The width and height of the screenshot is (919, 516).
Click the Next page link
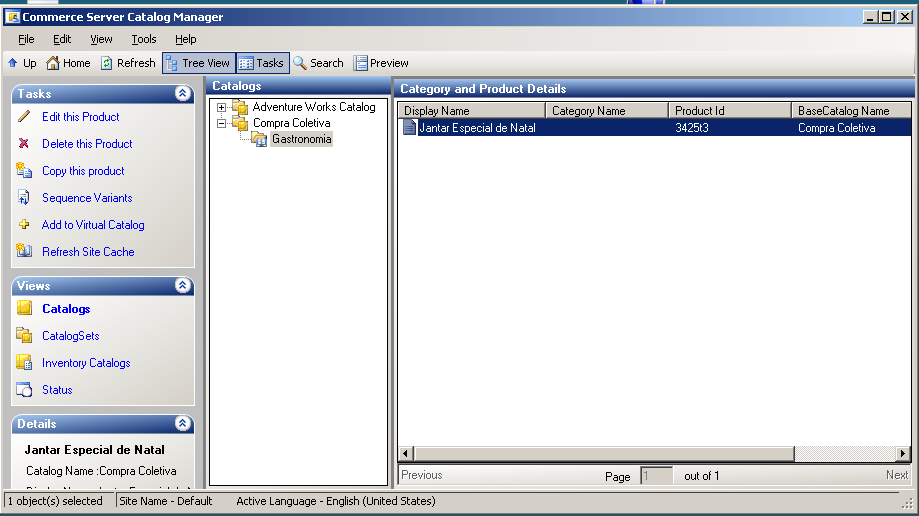897,475
